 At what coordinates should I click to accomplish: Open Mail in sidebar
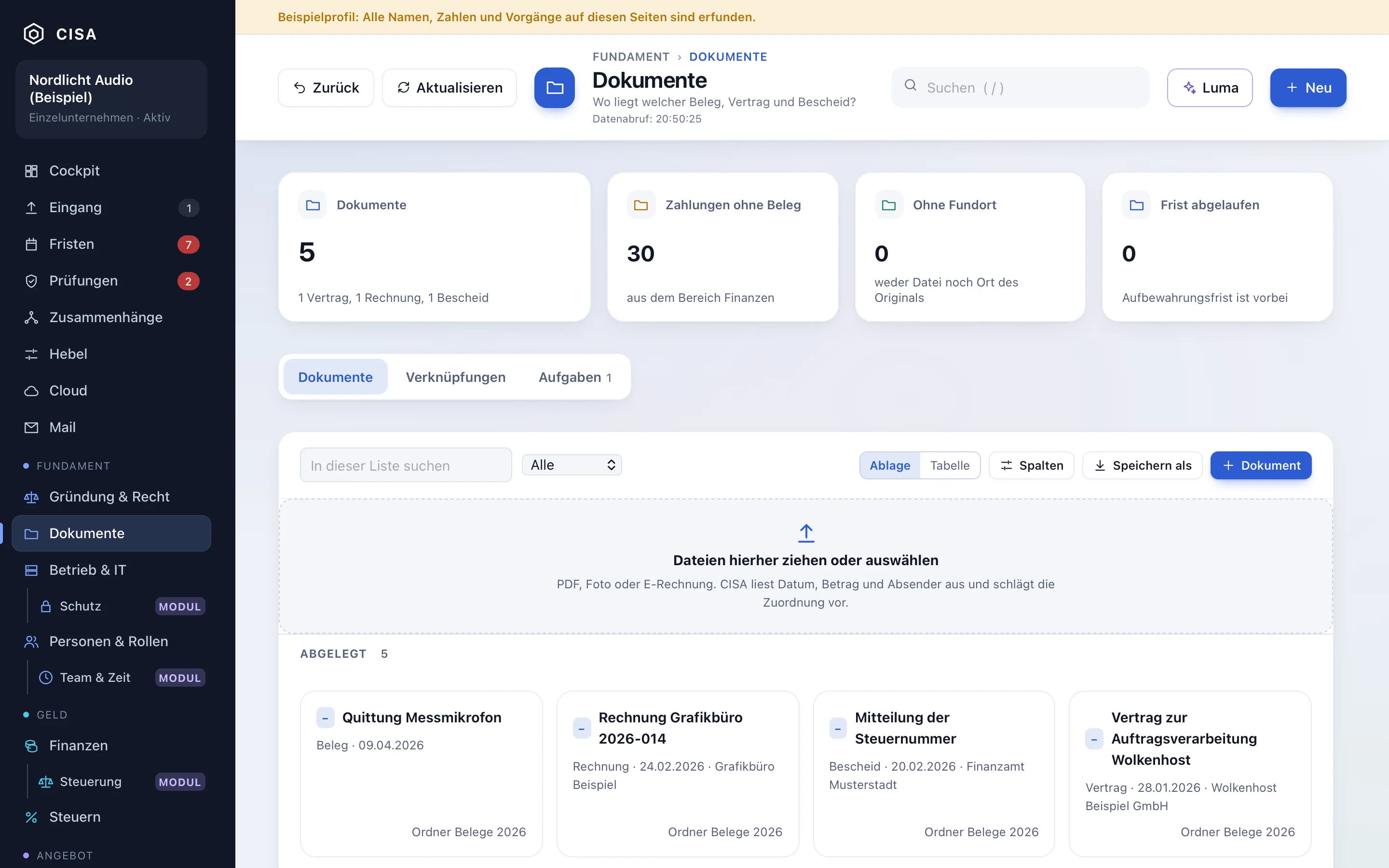[111, 428]
